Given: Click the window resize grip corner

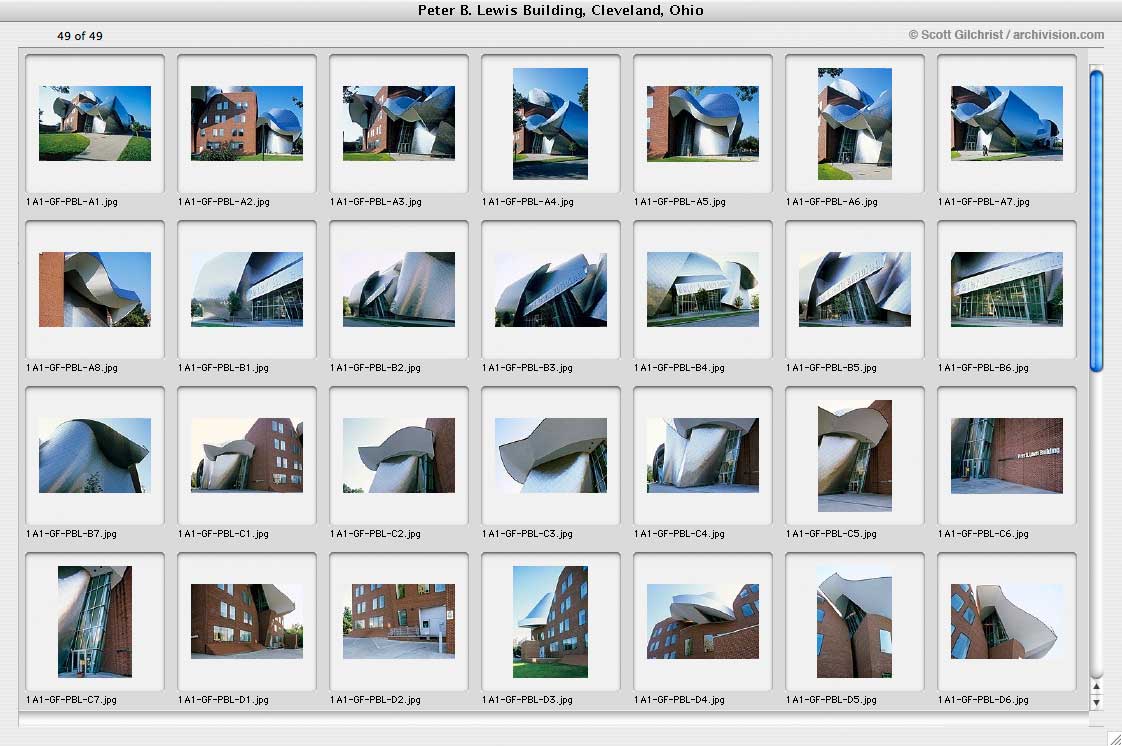Looking at the screenshot, I should pyautogui.click(x=1114, y=738).
